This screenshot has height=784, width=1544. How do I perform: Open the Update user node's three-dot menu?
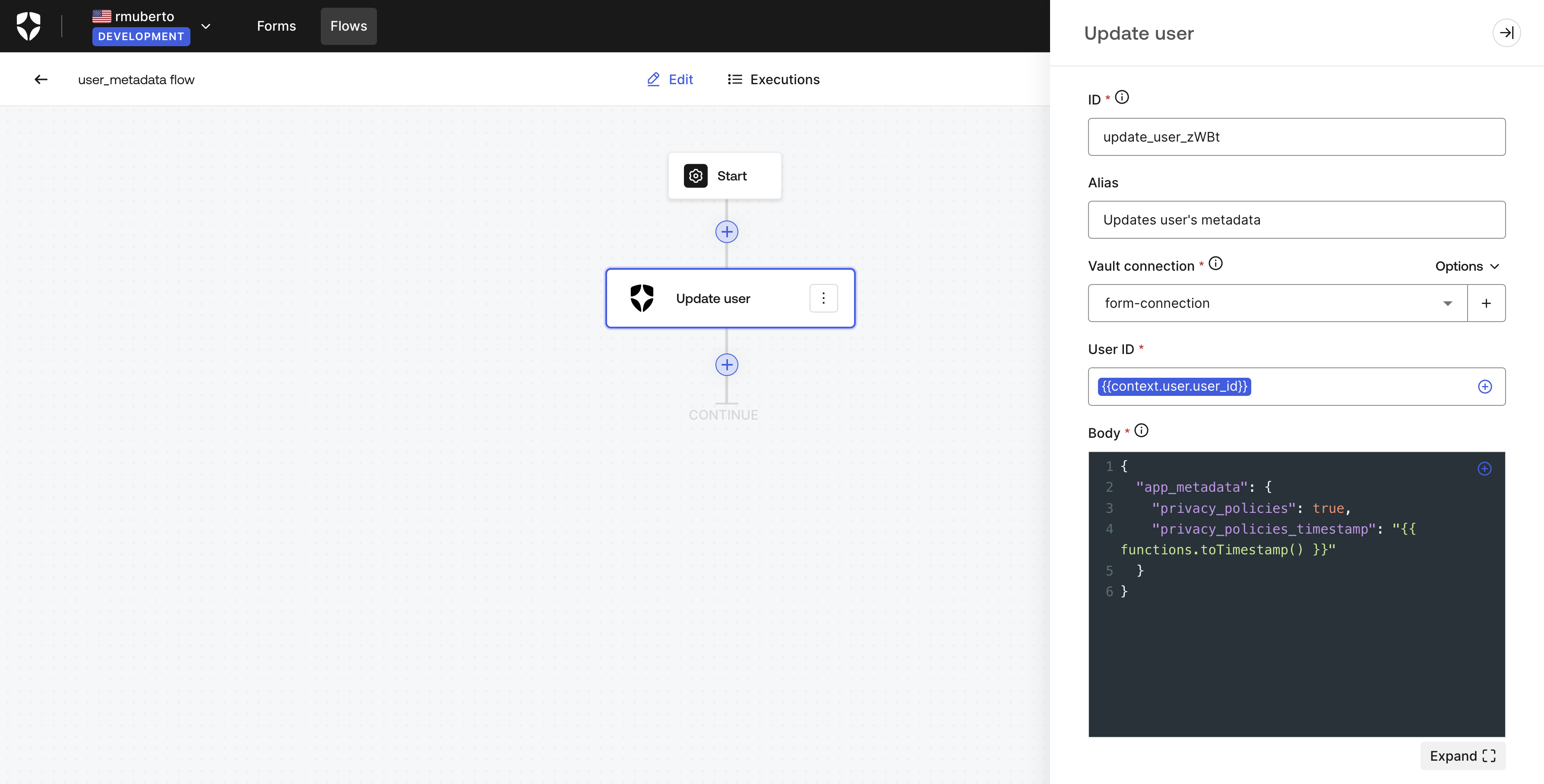pyautogui.click(x=823, y=298)
